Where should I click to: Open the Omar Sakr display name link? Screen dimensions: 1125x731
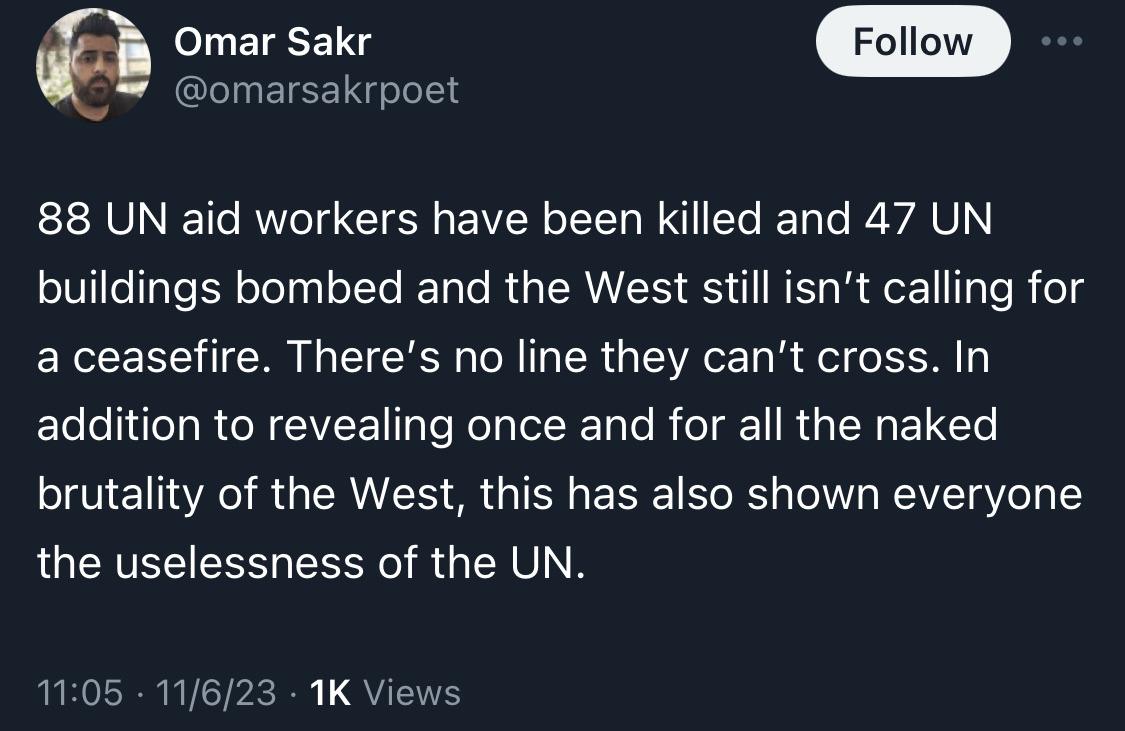pos(272,42)
